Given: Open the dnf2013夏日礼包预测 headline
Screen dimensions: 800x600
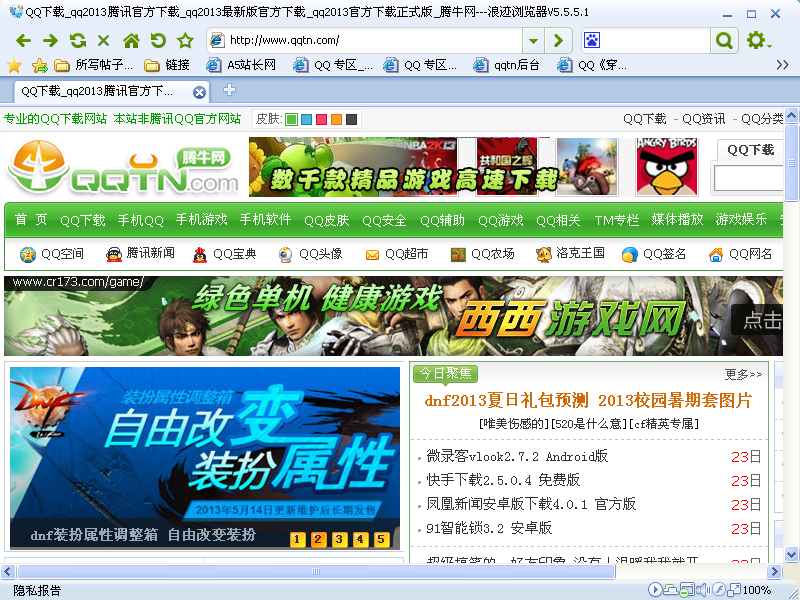Looking at the screenshot, I should (x=506, y=400).
